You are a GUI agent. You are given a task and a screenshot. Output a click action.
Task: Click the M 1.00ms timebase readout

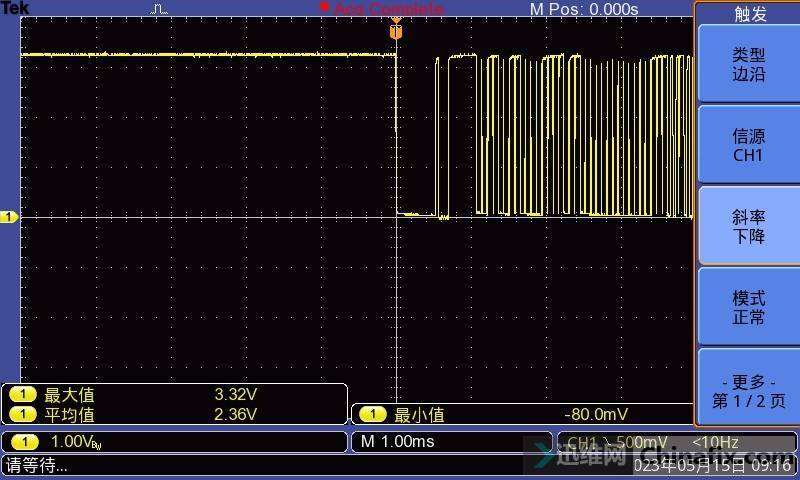(x=397, y=441)
